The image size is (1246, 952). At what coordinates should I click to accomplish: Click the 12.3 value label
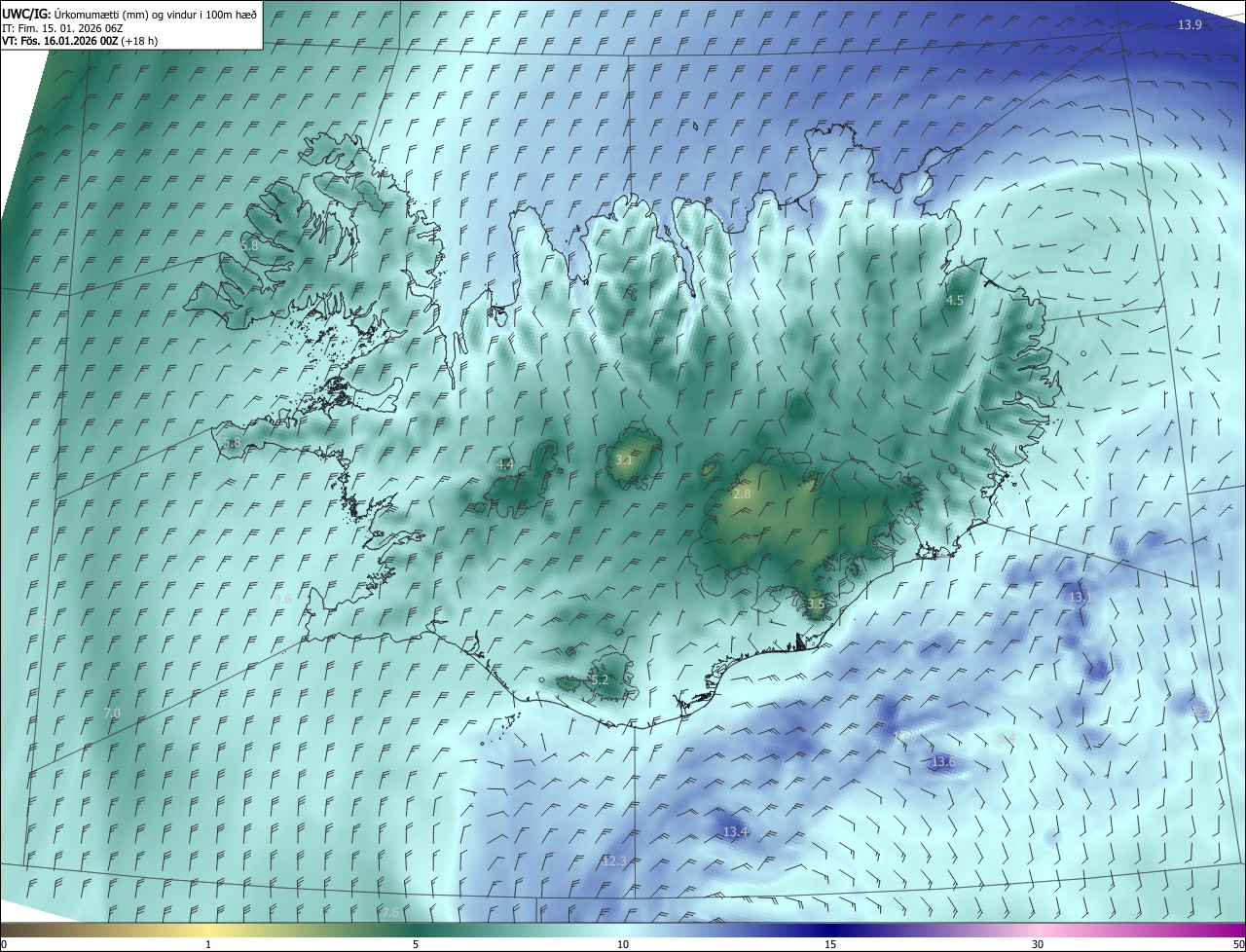pos(614,860)
